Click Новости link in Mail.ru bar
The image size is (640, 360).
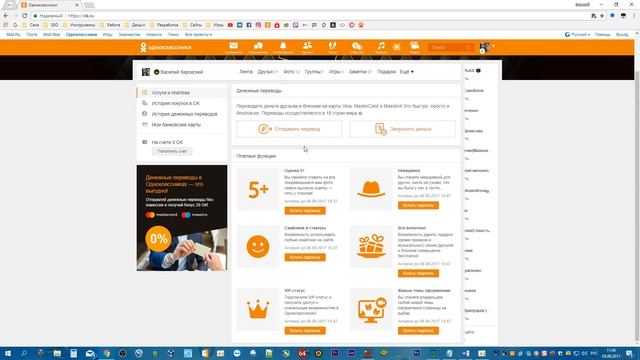153,35
